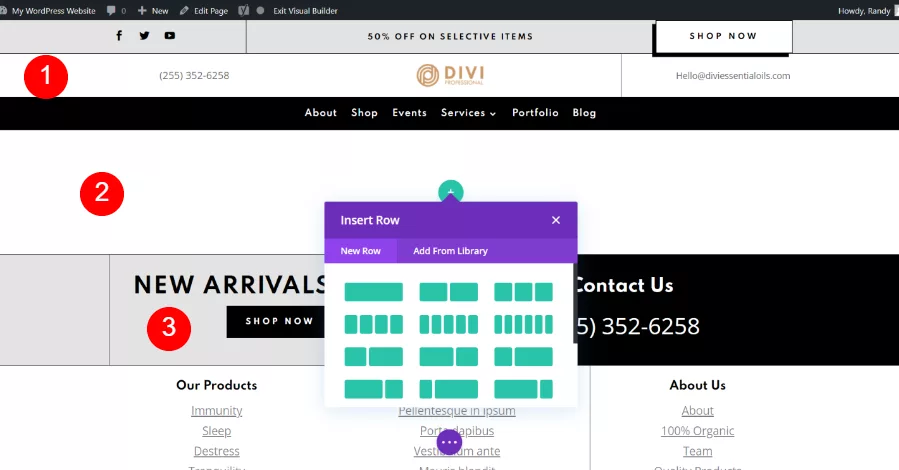This screenshot has width=899, height=470.
Task: Open the Team footer link
Action: (698, 451)
